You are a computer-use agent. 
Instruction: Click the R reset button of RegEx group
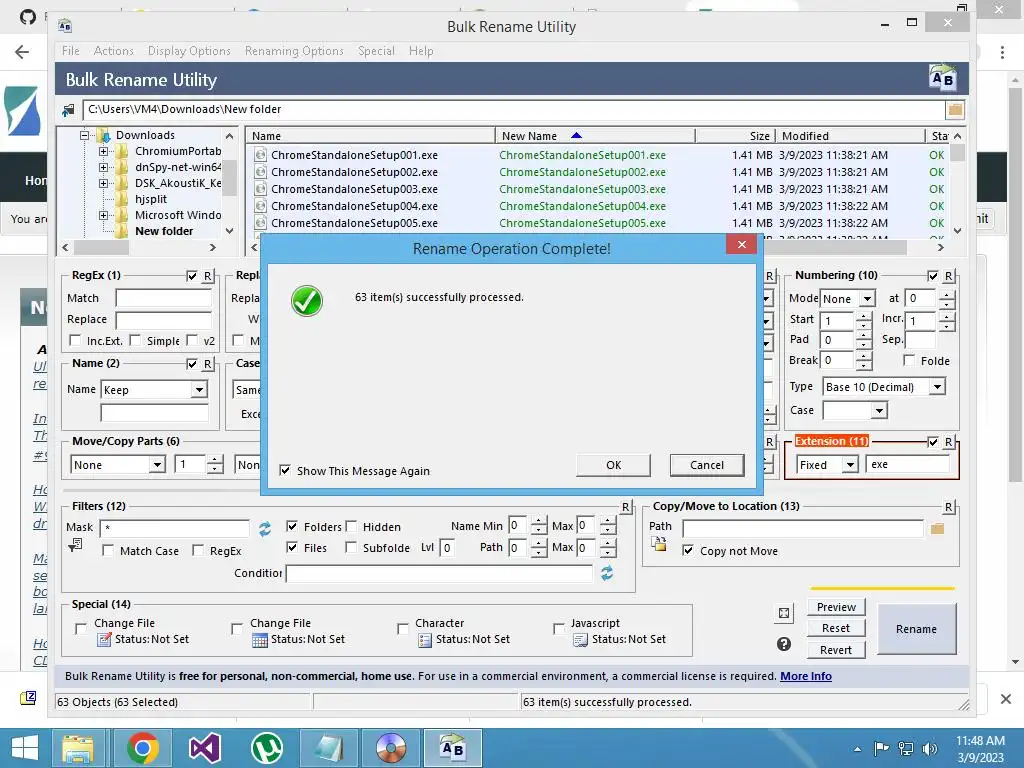click(208, 276)
